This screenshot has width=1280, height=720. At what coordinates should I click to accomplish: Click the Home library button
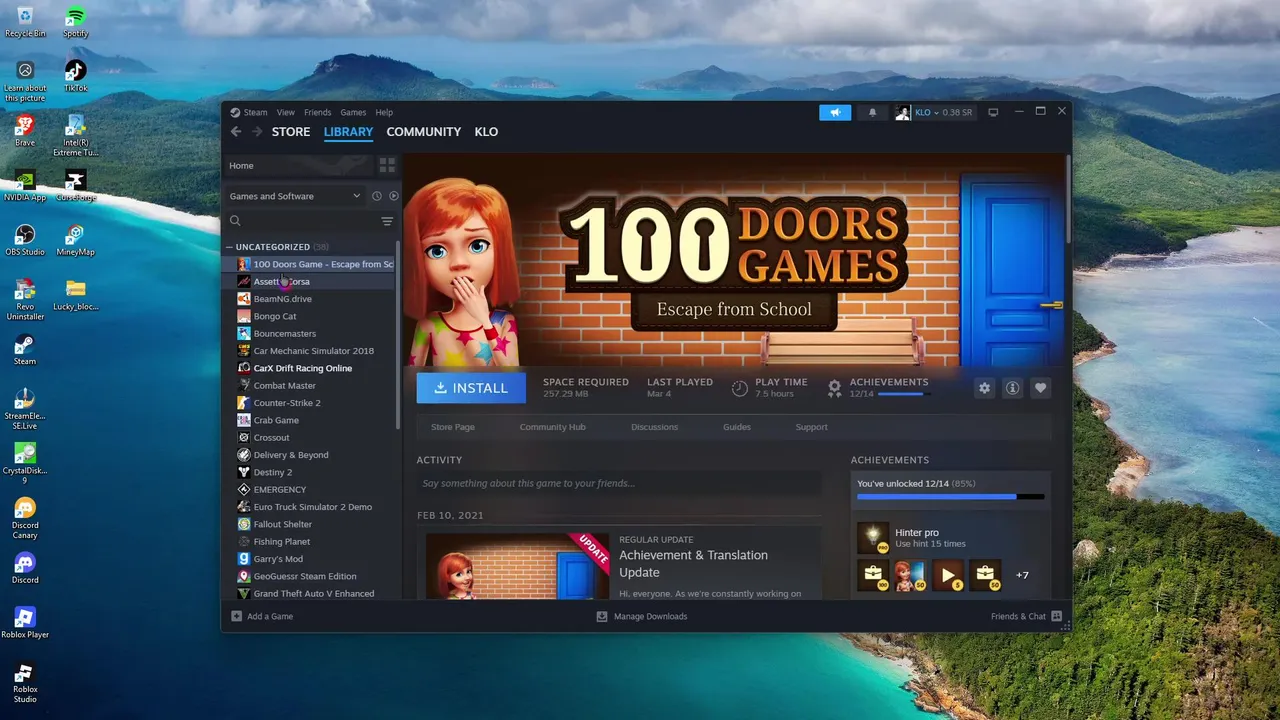point(297,165)
